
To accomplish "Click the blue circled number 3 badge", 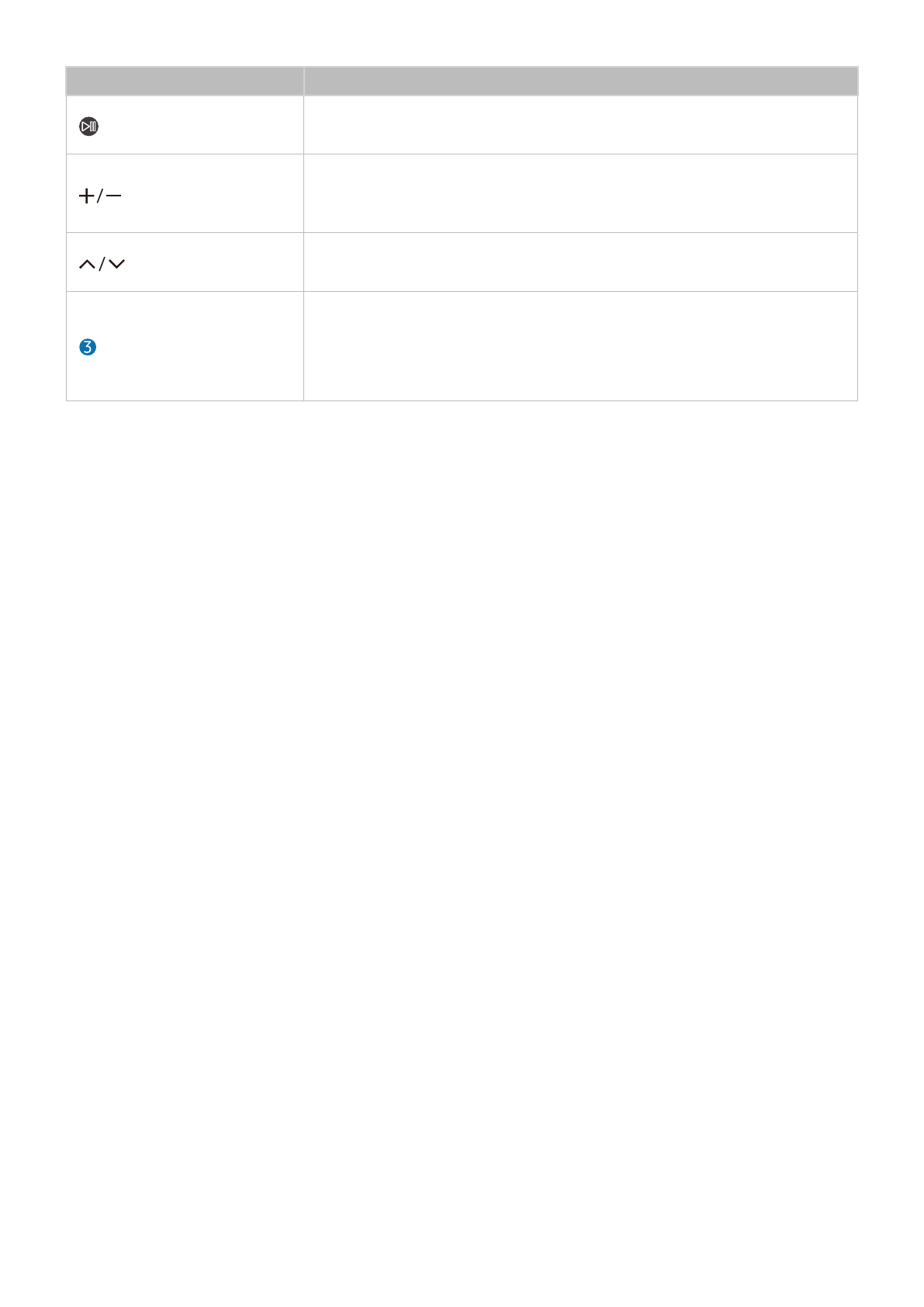I will point(88,347).
